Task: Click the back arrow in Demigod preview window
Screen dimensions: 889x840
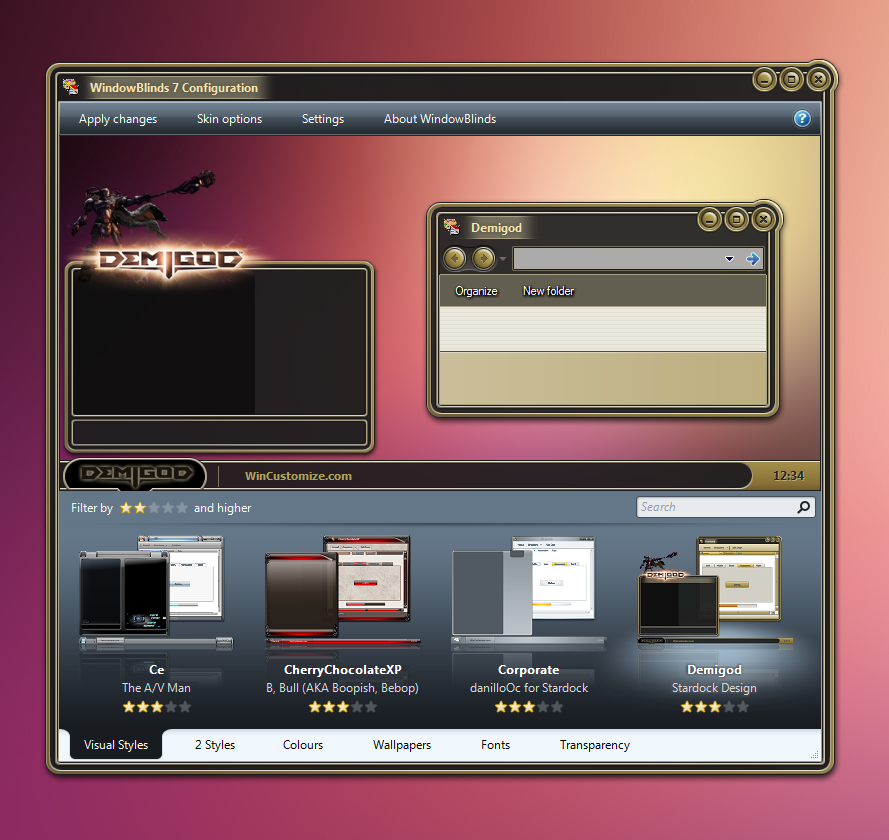Action: click(455, 258)
